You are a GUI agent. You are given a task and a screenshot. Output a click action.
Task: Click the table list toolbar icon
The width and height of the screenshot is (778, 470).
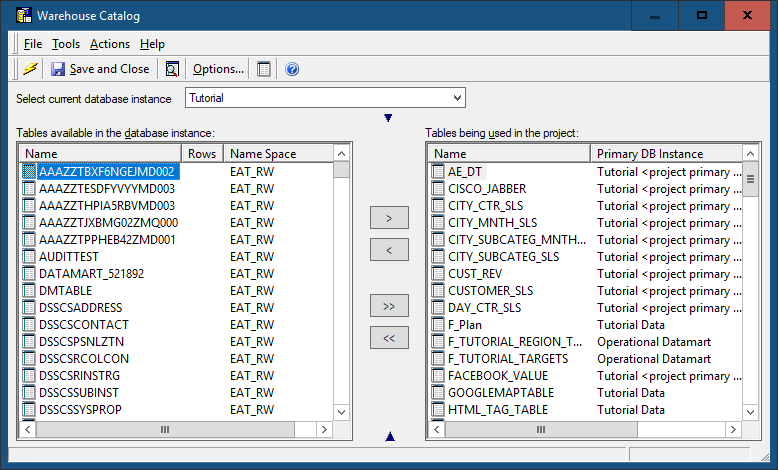(x=264, y=69)
